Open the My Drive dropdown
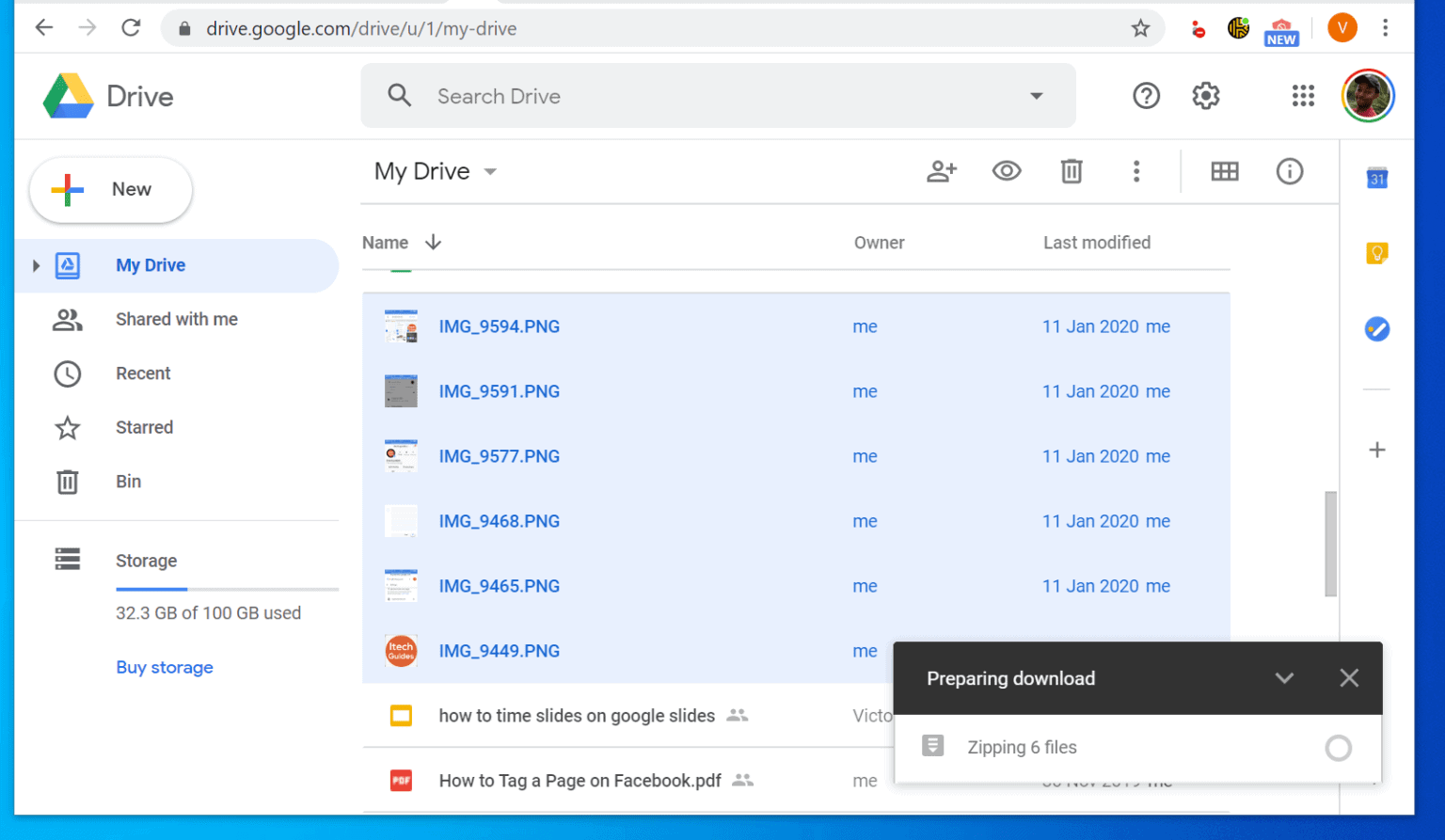The width and height of the screenshot is (1445, 840). [x=490, y=171]
